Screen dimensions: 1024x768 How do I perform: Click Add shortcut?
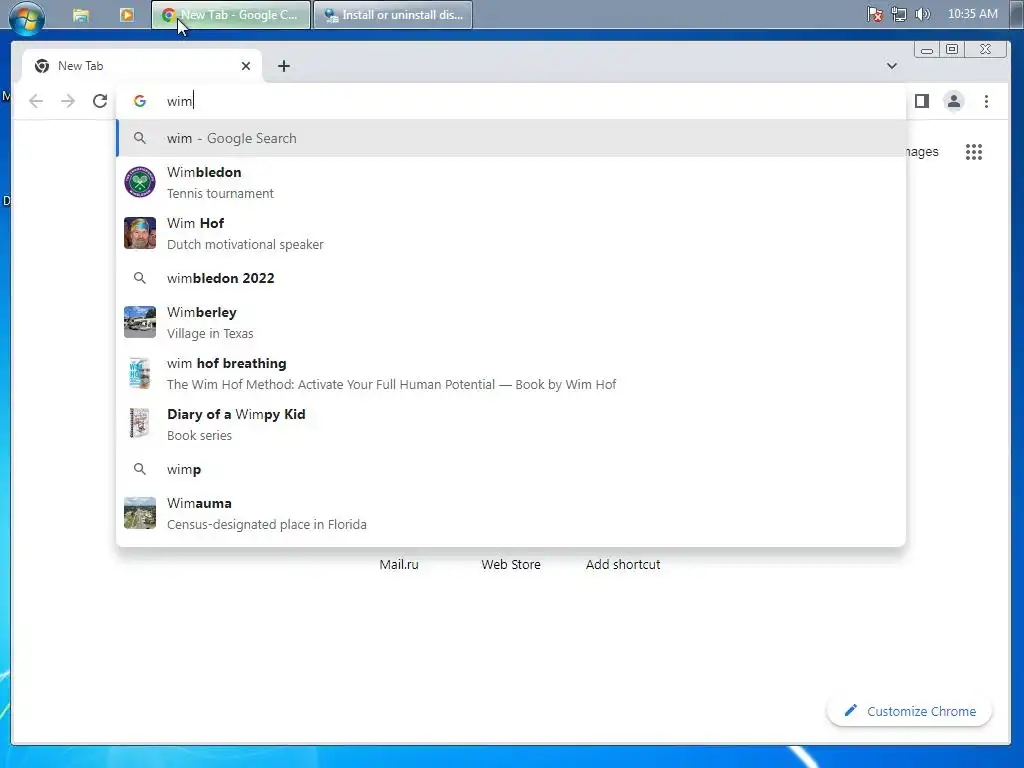pos(622,564)
